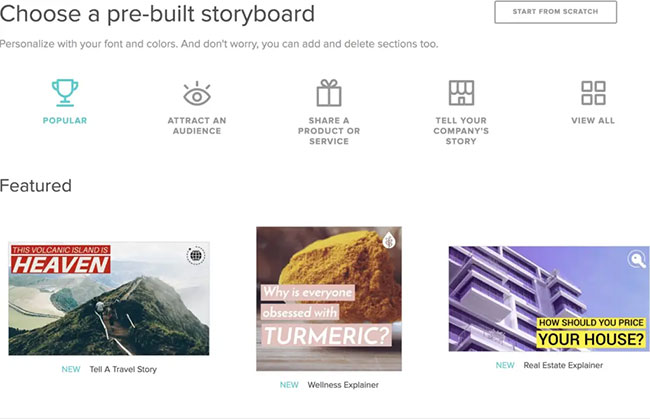Click the Popular trophy icon
The height and width of the screenshot is (420, 650).
65,93
